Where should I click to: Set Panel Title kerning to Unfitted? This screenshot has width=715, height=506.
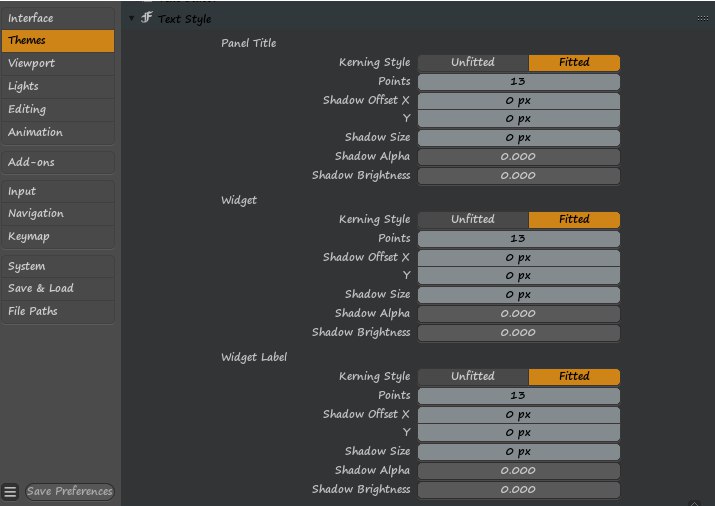click(x=473, y=62)
